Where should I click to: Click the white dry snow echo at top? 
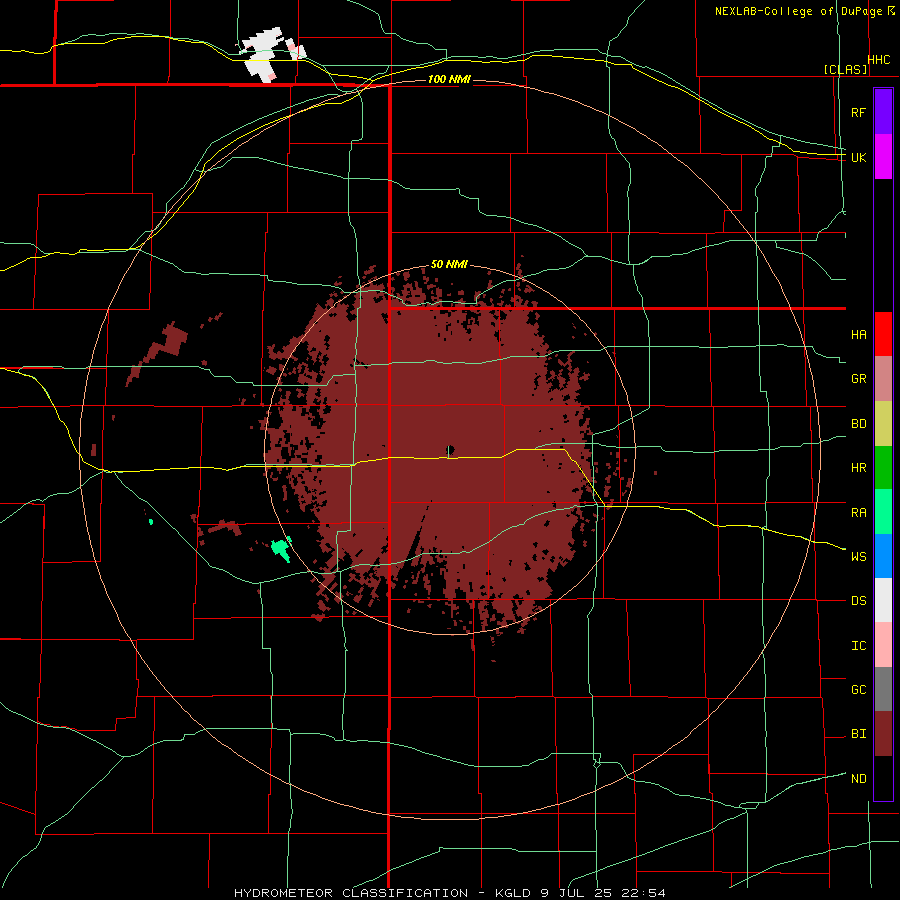point(262,54)
